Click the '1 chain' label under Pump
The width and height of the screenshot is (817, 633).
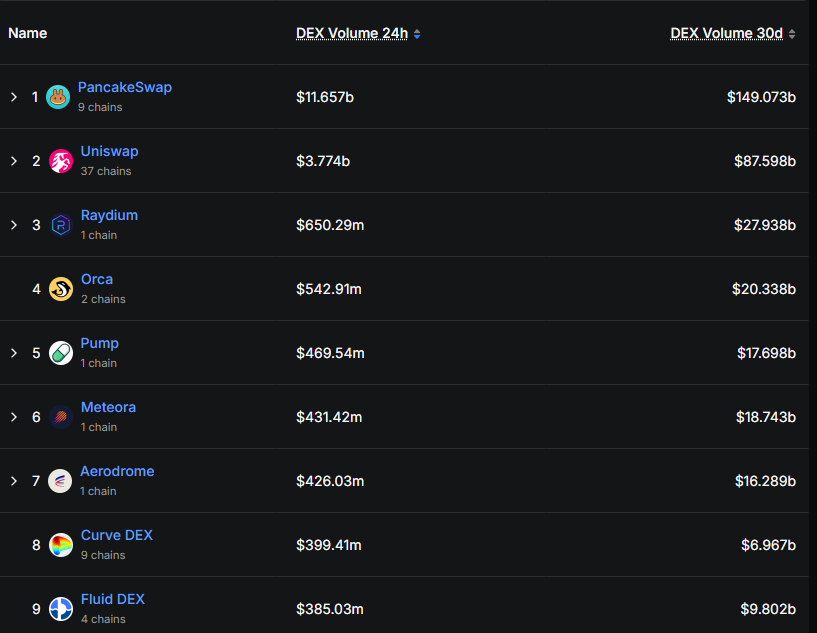click(98, 364)
